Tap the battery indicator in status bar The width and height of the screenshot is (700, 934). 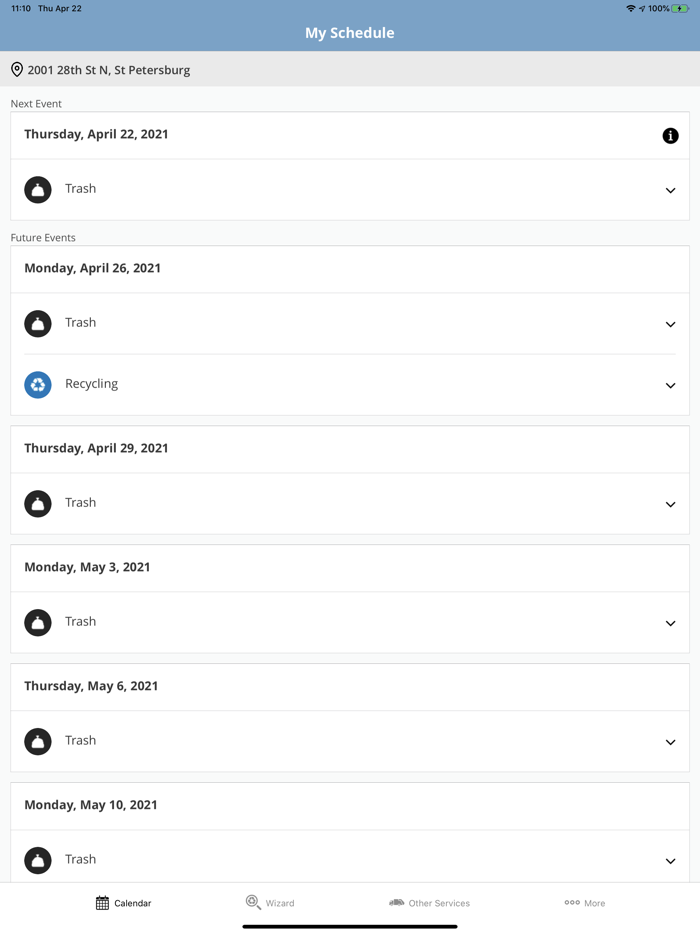click(x=680, y=8)
